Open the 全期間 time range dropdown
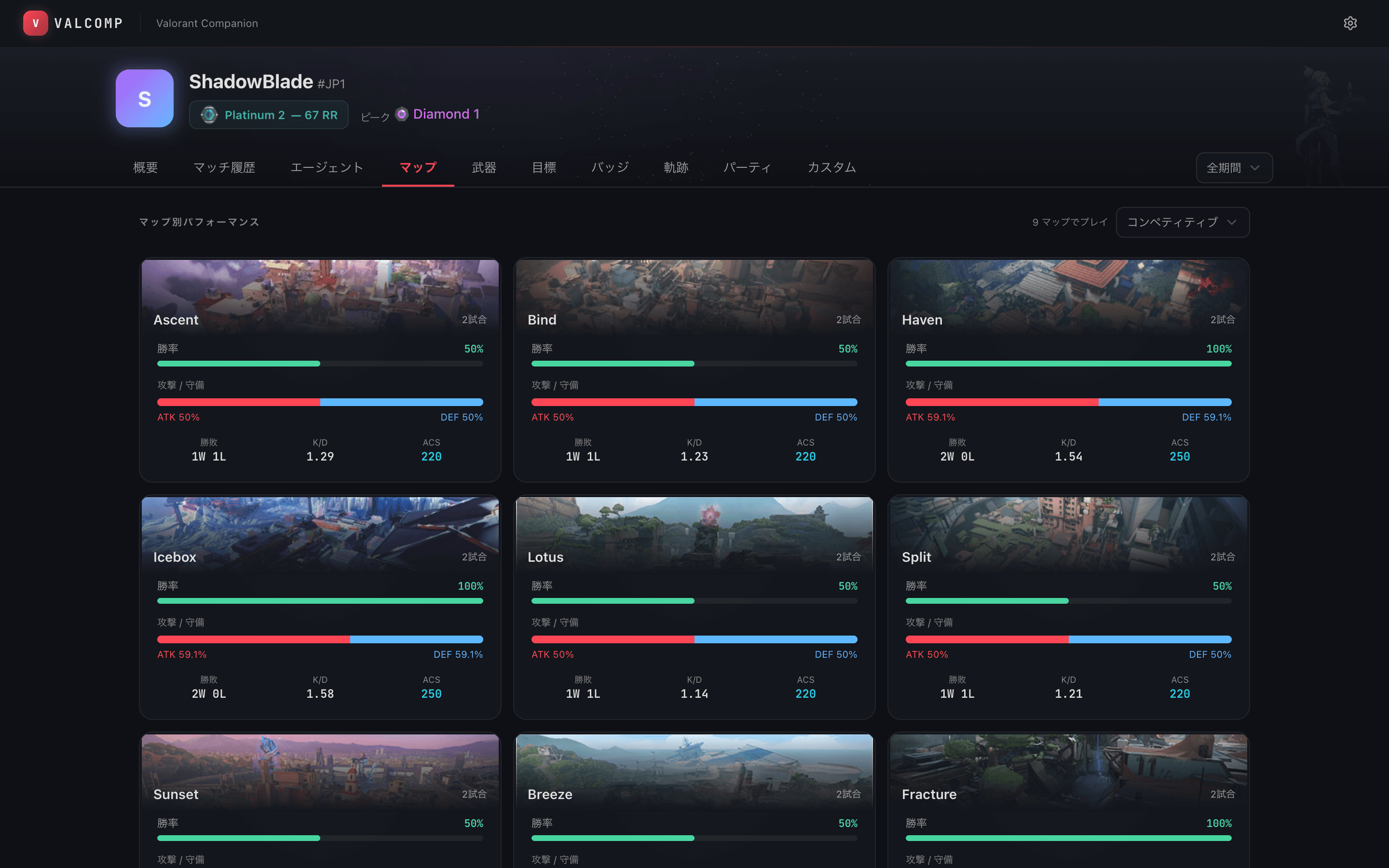The image size is (1389, 868). [1234, 168]
